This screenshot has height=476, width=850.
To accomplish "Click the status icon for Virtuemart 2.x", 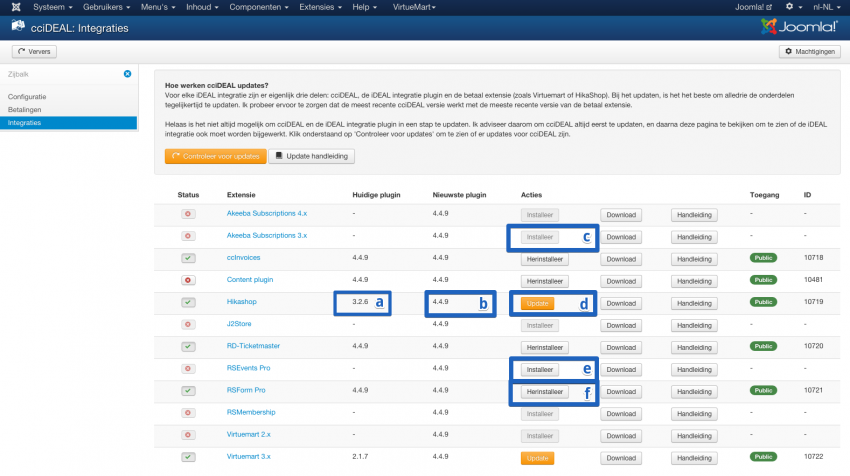I will click(x=188, y=435).
